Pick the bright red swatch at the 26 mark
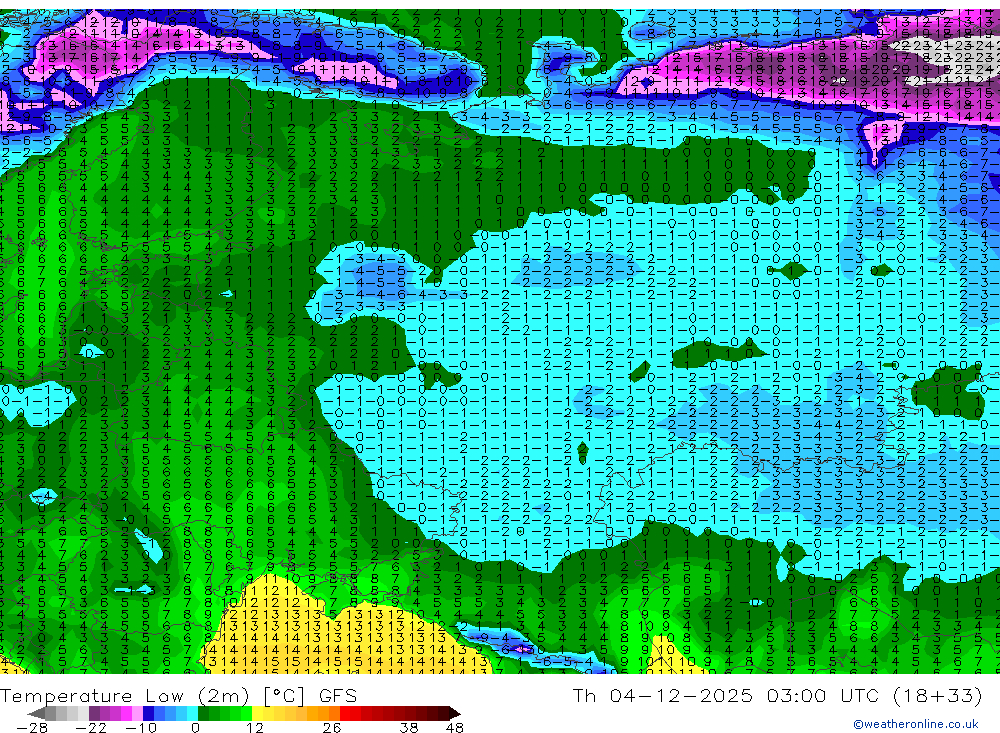The width and height of the screenshot is (1000, 733). (x=345, y=714)
